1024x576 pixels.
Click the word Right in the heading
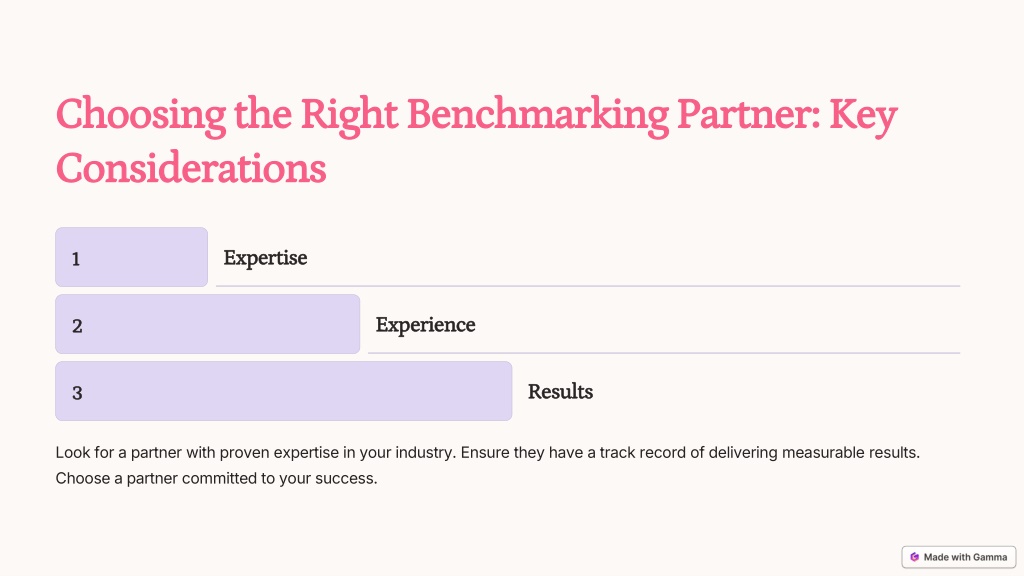point(349,116)
